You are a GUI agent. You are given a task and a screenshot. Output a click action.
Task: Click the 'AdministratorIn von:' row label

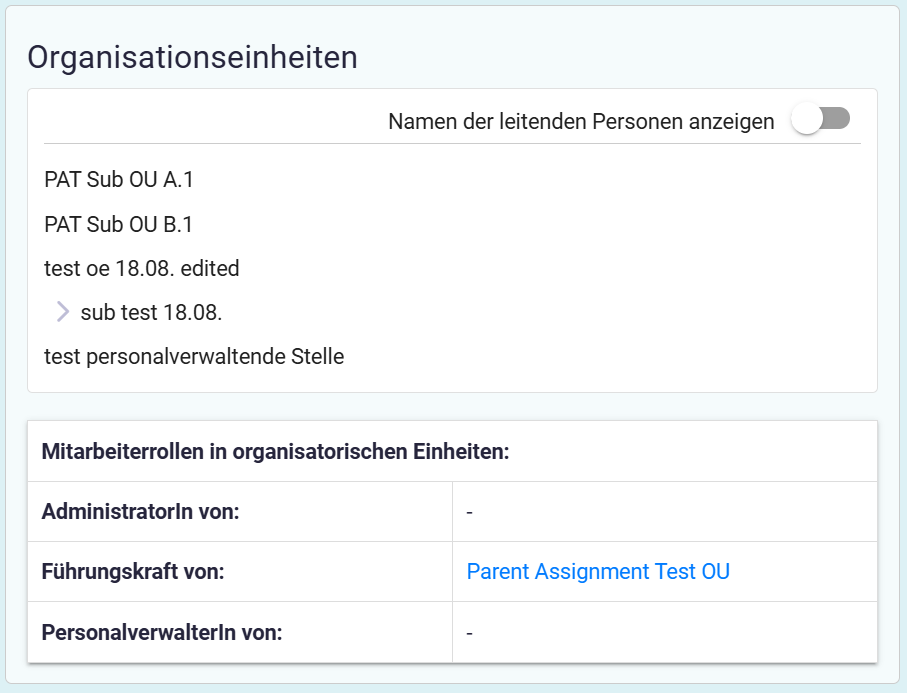click(141, 512)
